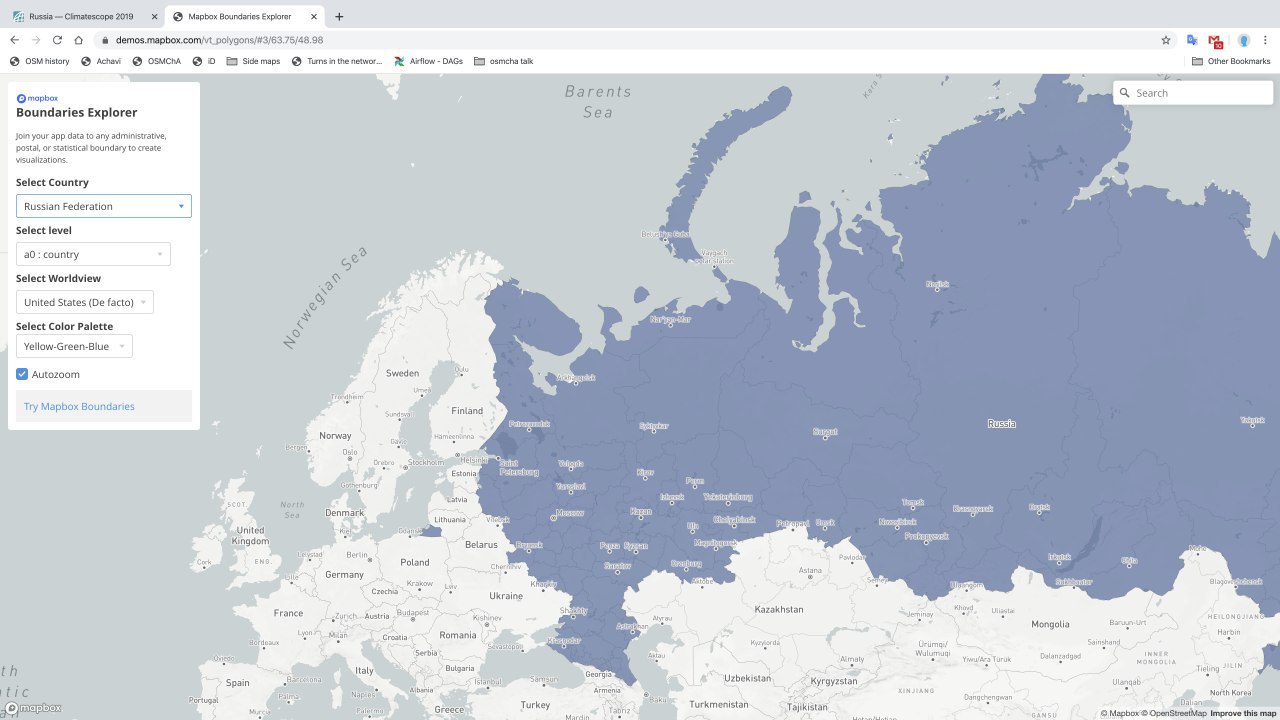The height and width of the screenshot is (720, 1280).
Task: Click the Improve this map link
Action: 1243,713
